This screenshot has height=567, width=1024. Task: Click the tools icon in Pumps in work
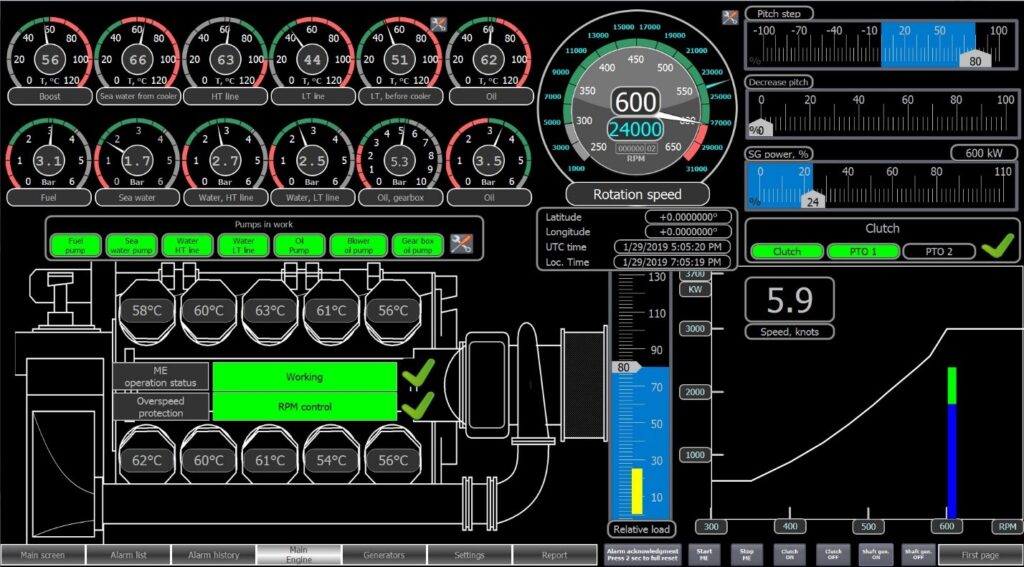tap(461, 243)
